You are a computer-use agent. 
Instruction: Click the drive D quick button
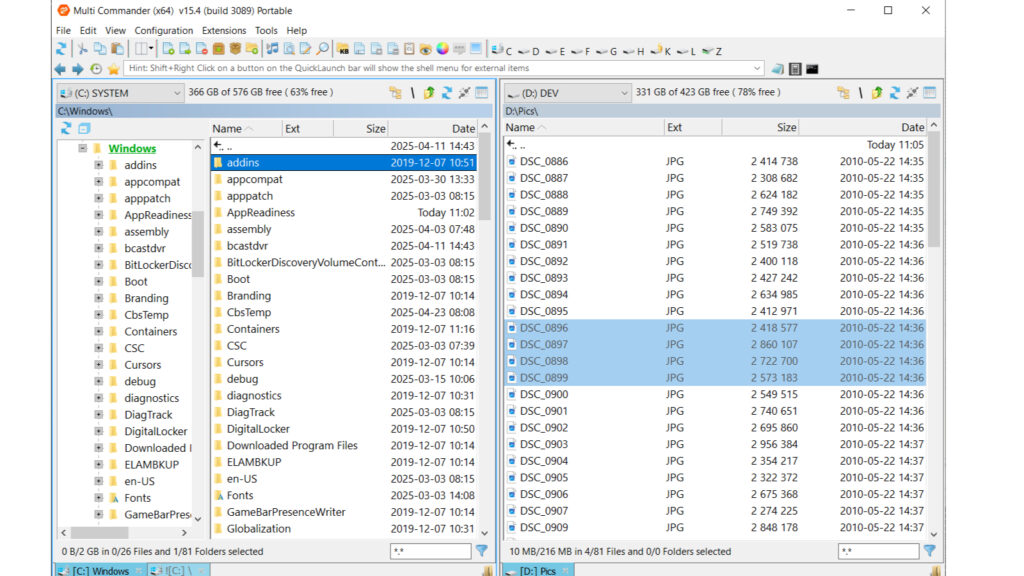(528, 51)
